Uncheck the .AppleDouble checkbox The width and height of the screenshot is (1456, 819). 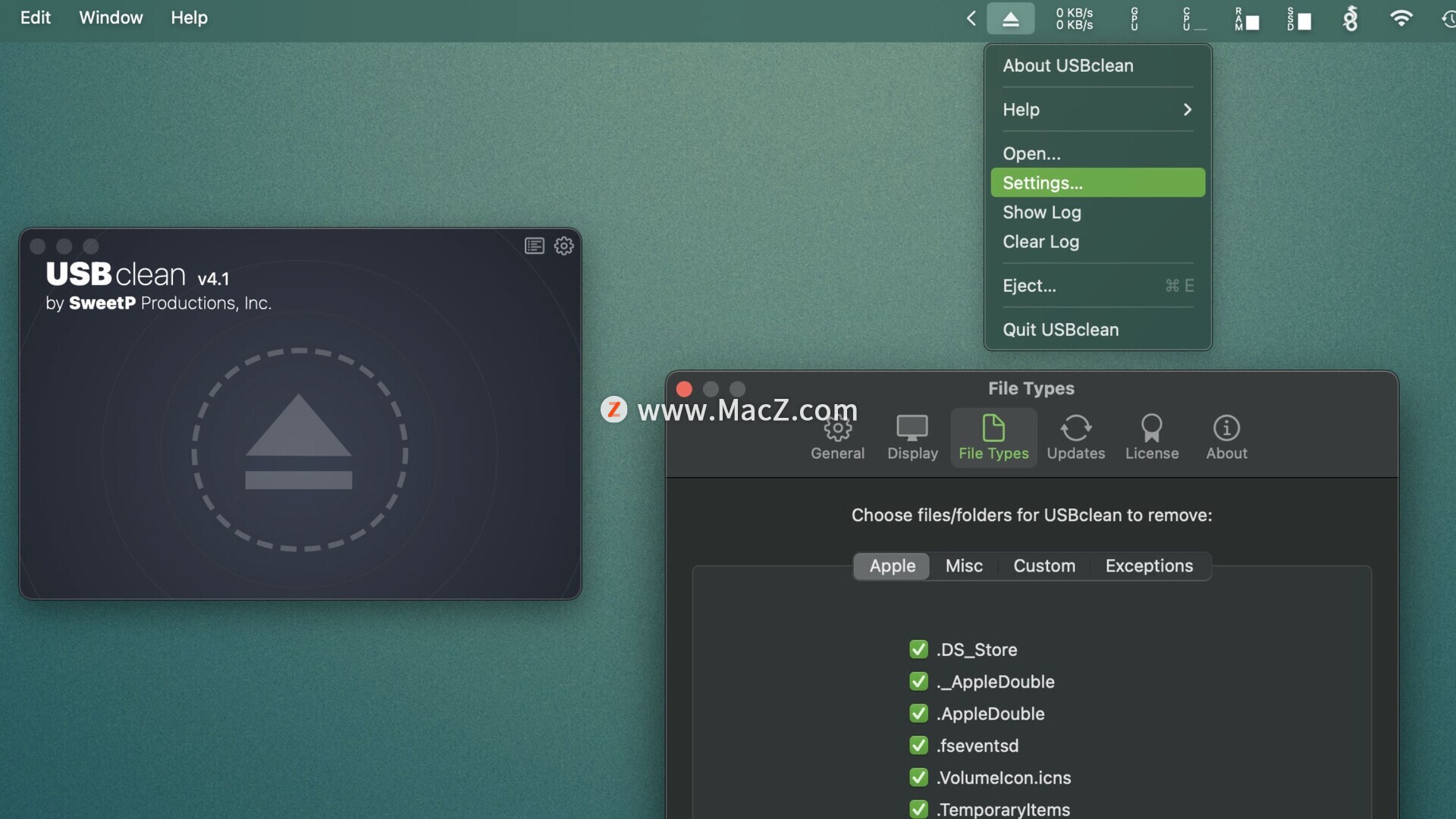918,714
